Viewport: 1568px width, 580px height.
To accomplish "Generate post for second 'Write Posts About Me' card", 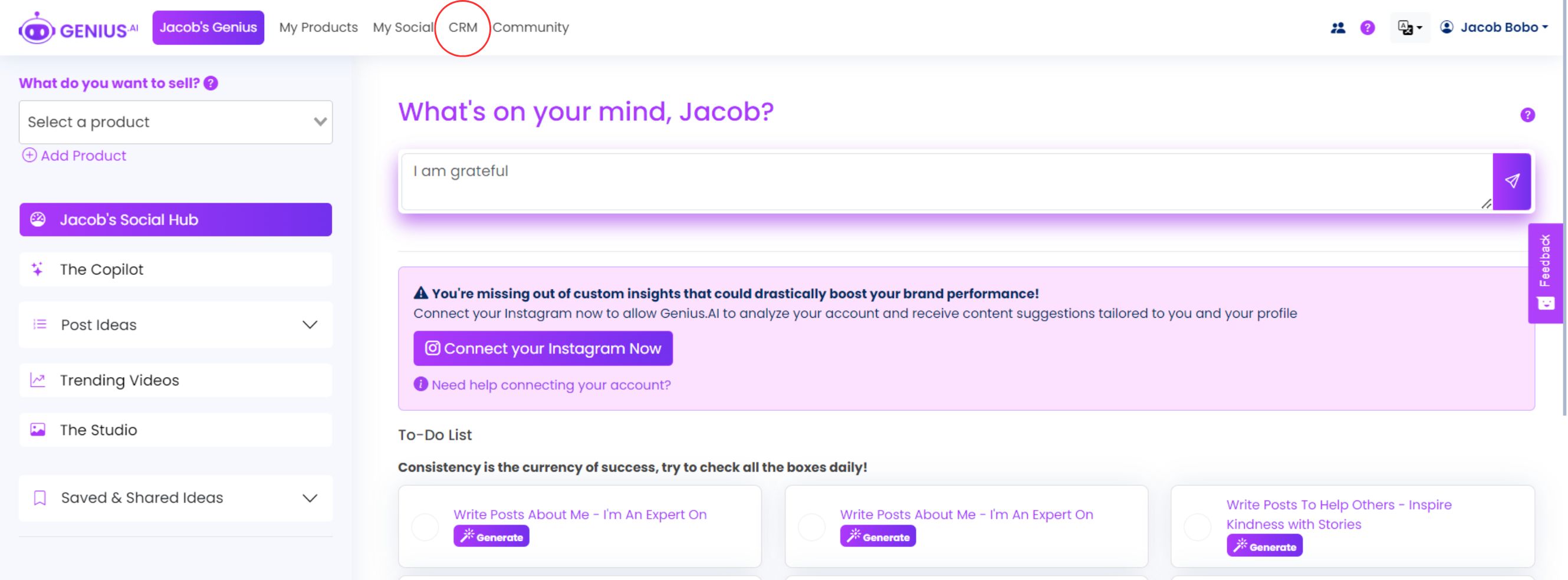I will 877,537.
